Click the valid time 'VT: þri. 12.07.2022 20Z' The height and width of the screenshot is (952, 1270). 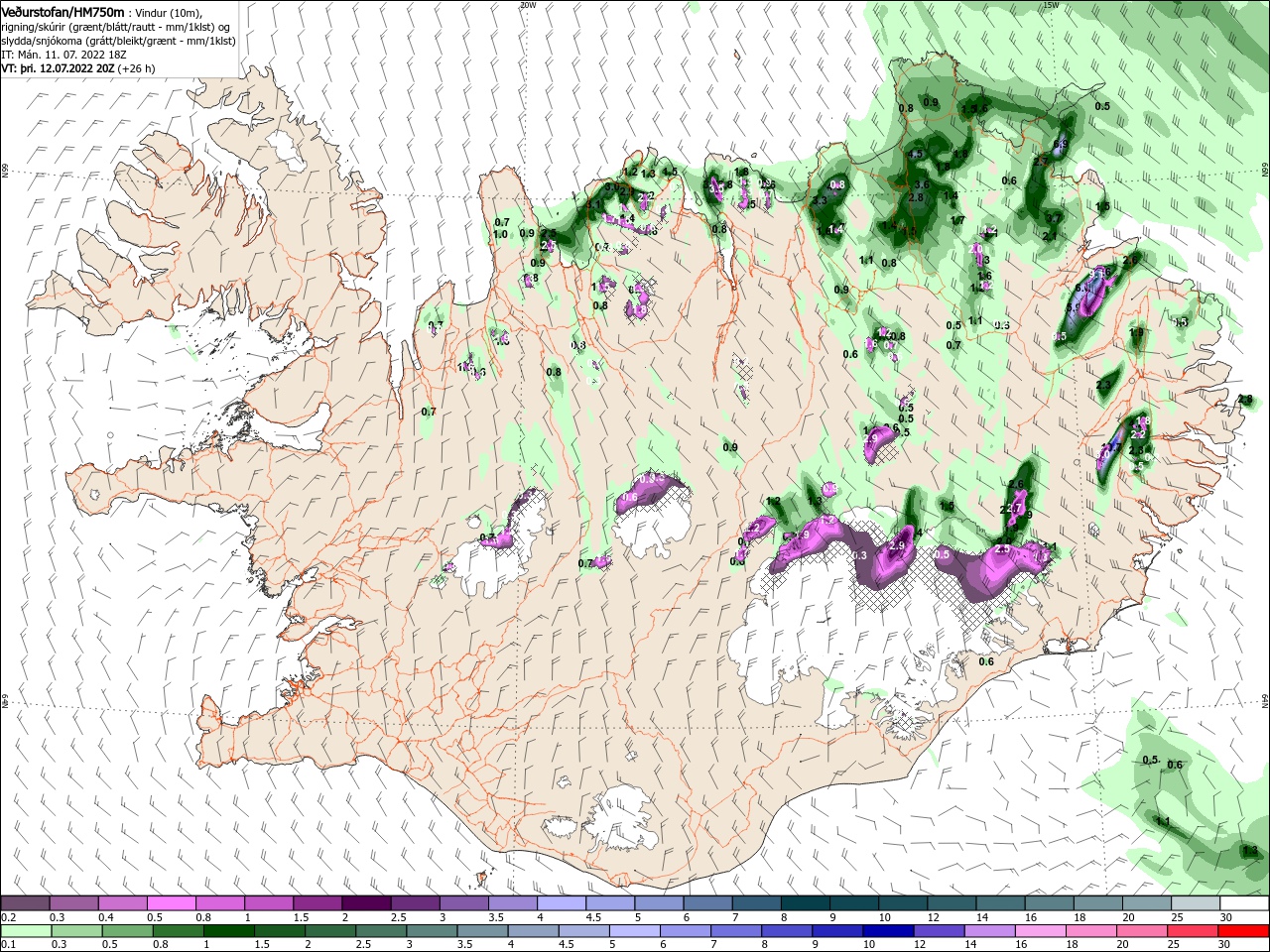[x=58, y=69]
